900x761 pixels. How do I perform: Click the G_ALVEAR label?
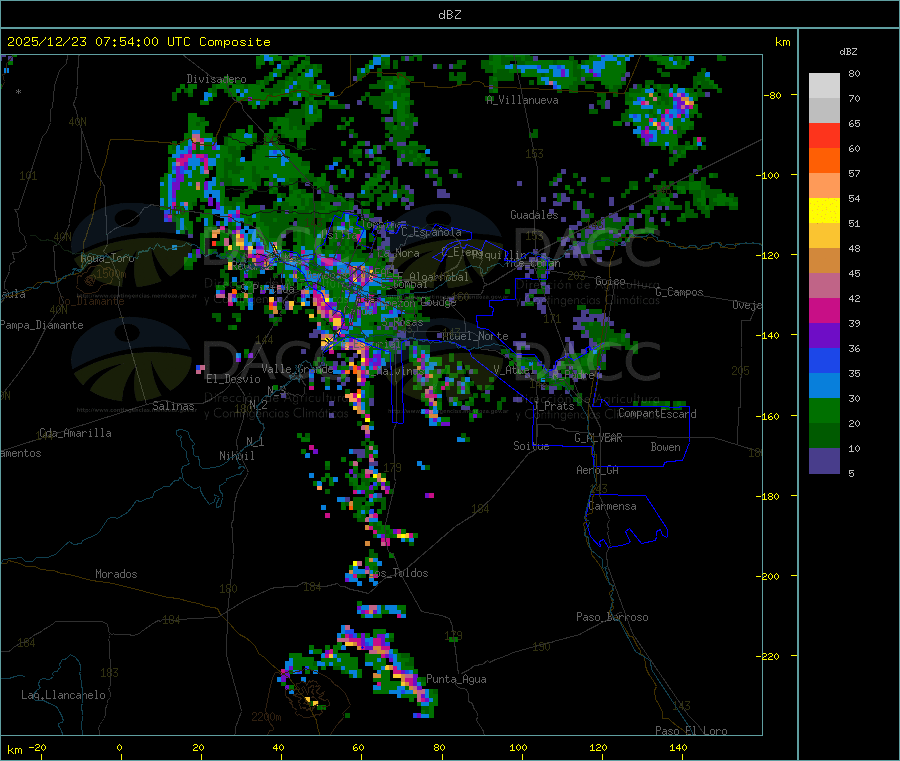coord(598,438)
